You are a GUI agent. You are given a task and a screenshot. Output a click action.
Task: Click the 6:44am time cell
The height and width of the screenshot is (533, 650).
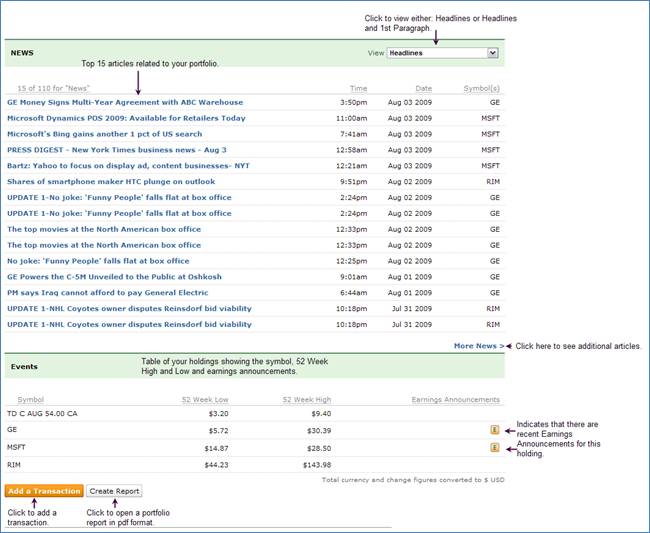[354, 293]
